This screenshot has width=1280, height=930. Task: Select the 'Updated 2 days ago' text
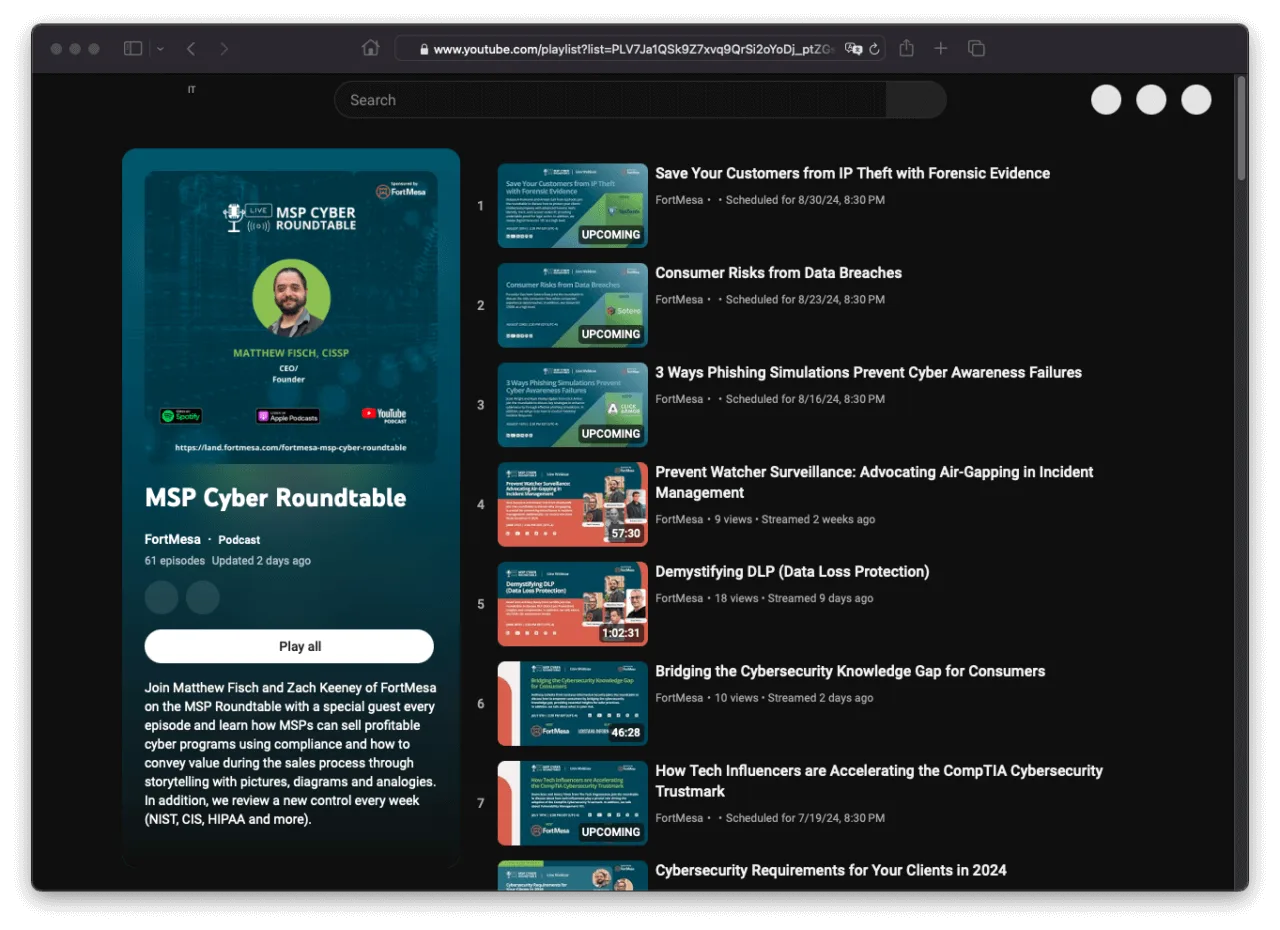pyautogui.click(x=261, y=561)
